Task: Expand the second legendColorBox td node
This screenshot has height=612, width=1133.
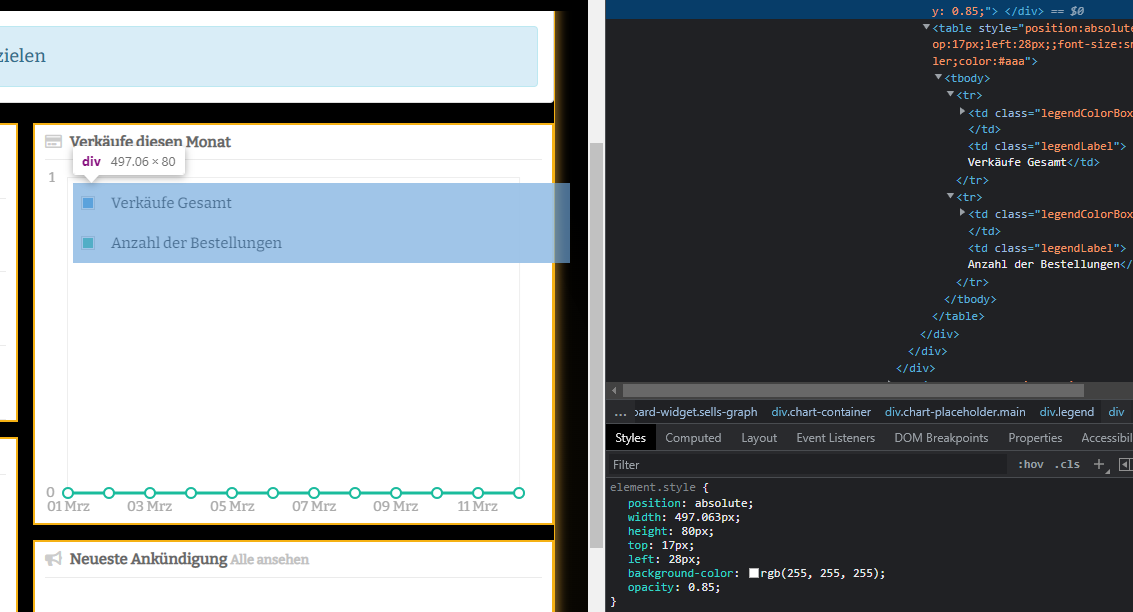Action: 962,213
